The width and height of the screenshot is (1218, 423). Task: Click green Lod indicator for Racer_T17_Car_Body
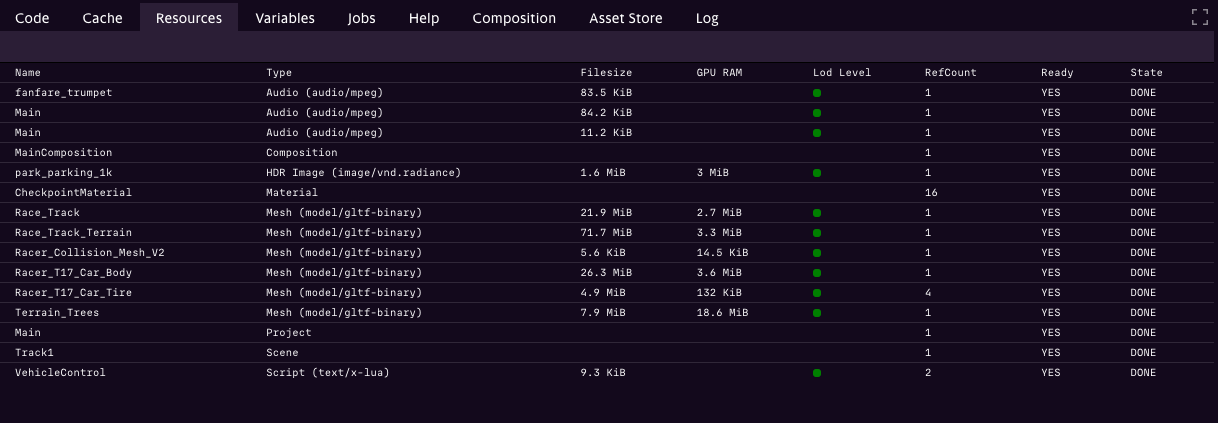(817, 273)
